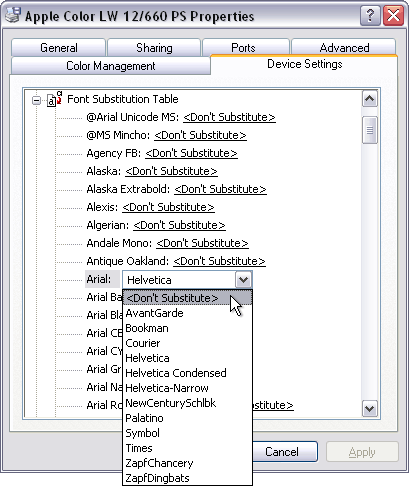
Task: Collapse the Font Substitution Table node
Action: (36, 100)
